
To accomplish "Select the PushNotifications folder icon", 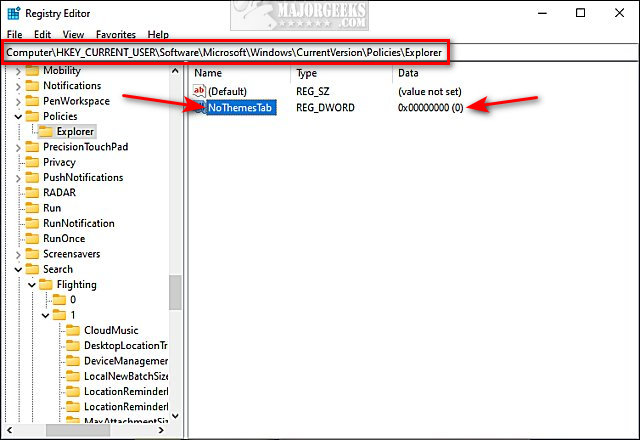I will pos(32,177).
